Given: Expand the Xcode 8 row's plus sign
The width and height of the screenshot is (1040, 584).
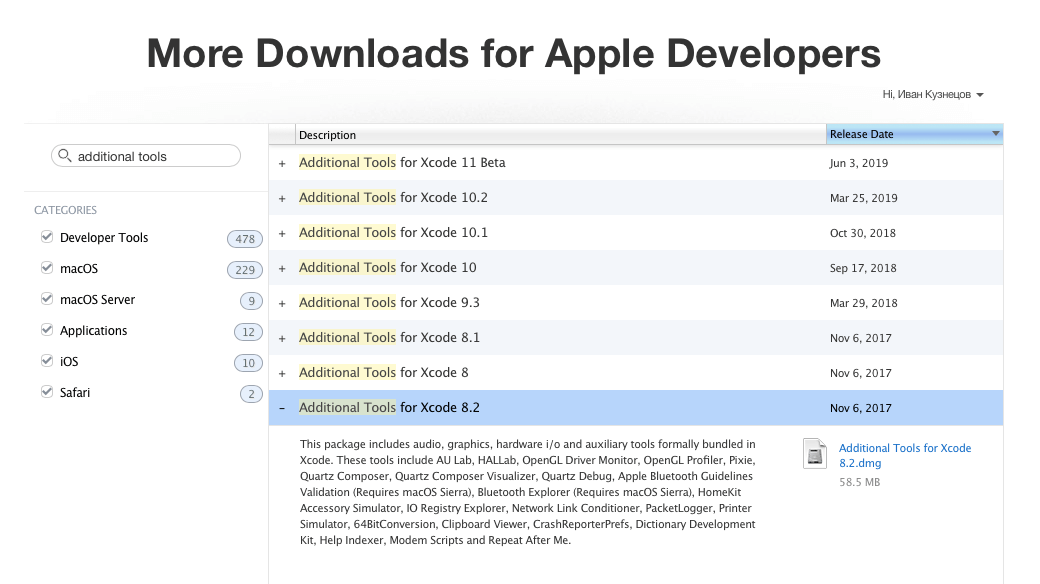Looking at the screenshot, I should click(x=282, y=374).
